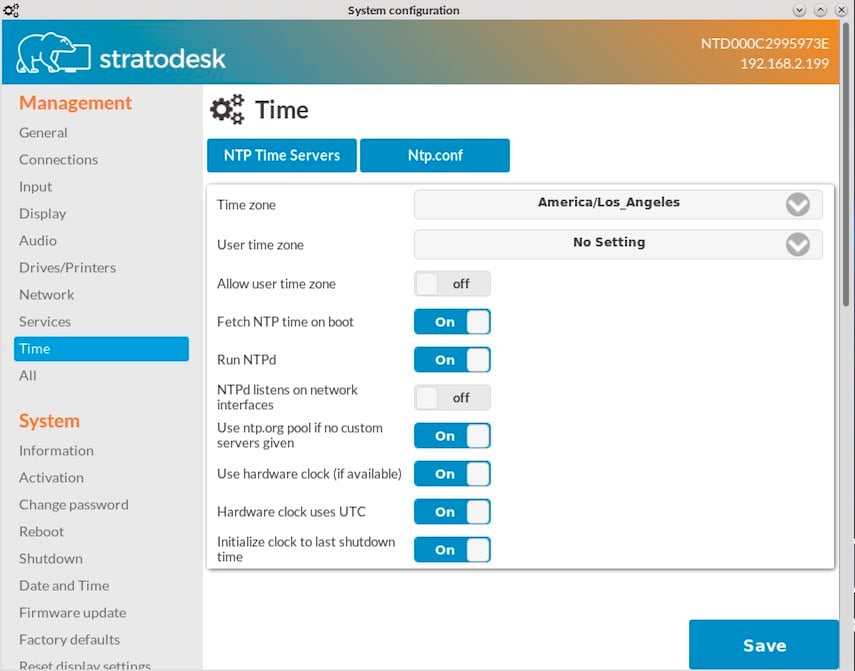
Task: Click the User time zone arrow icon
Action: (797, 244)
